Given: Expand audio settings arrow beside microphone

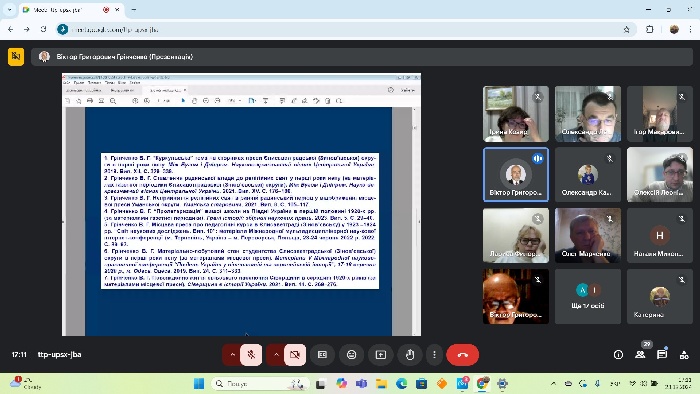Looking at the screenshot, I should coord(232,355).
